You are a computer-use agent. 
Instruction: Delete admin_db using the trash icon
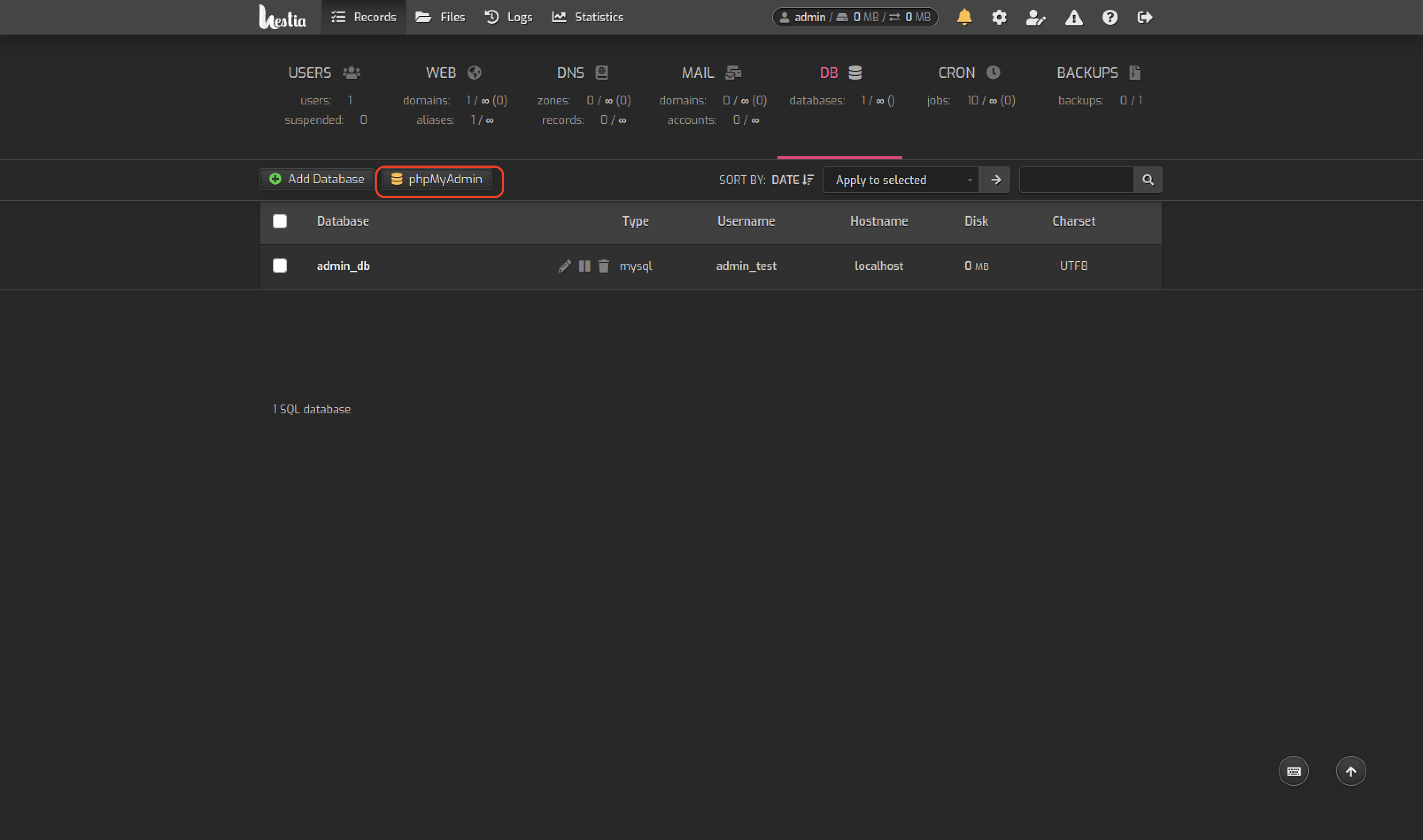(x=603, y=266)
